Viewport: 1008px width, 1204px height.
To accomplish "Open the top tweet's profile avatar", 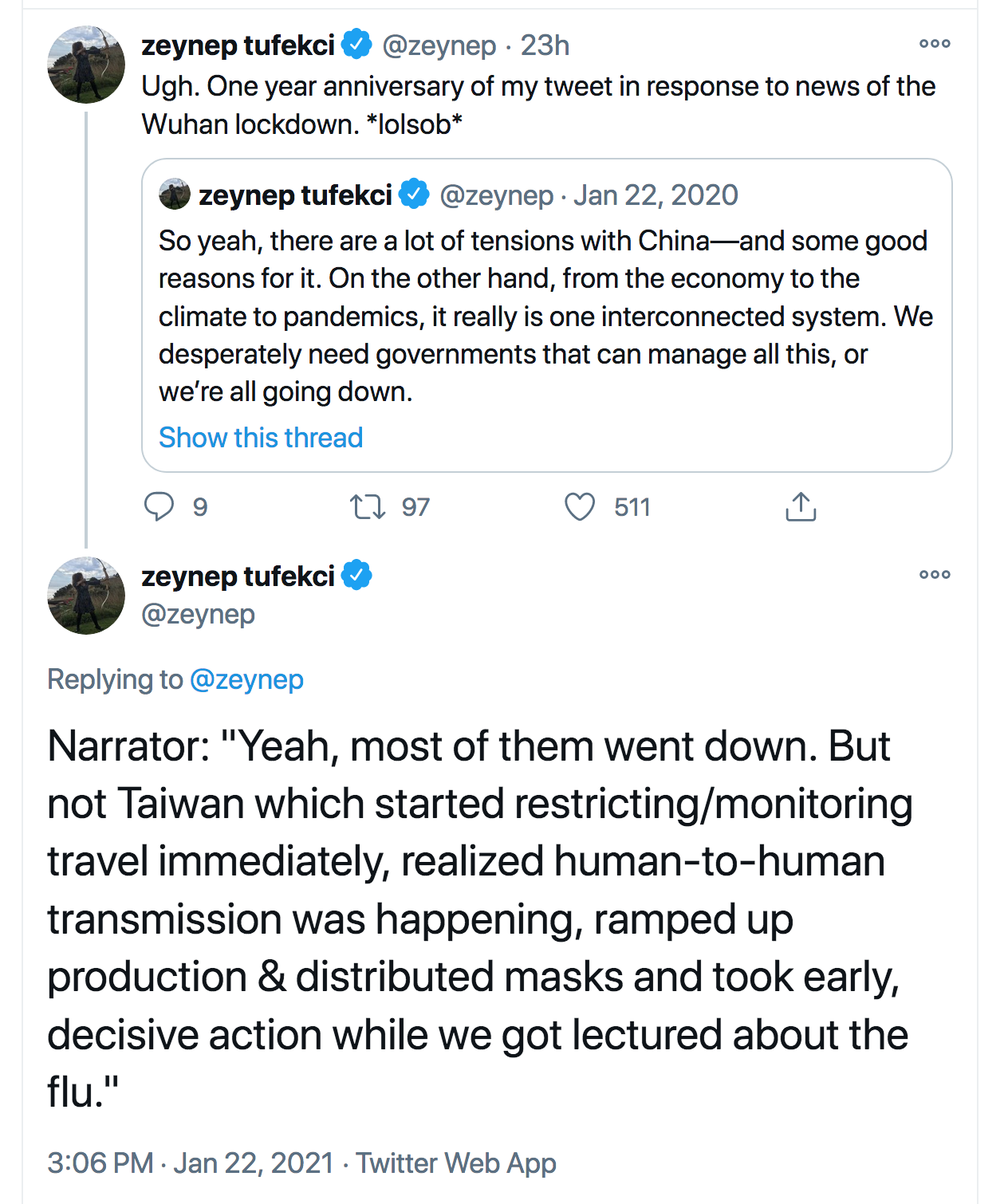I will (86, 65).
